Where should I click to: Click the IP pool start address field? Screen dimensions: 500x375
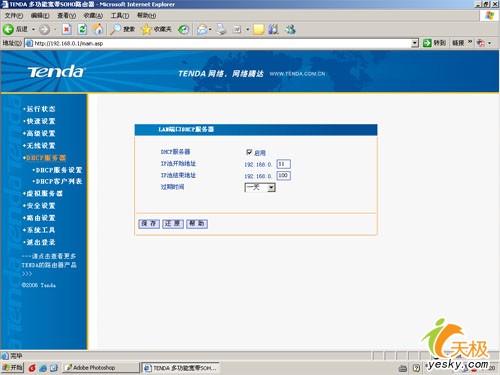click(x=283, y=164)
